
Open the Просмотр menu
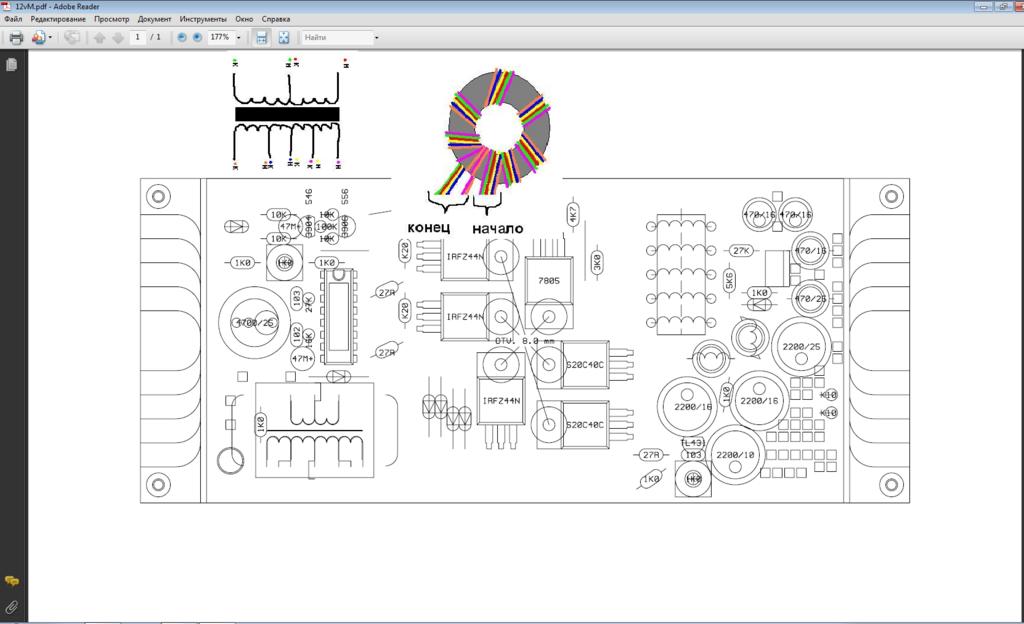click(x=111, y=19)
